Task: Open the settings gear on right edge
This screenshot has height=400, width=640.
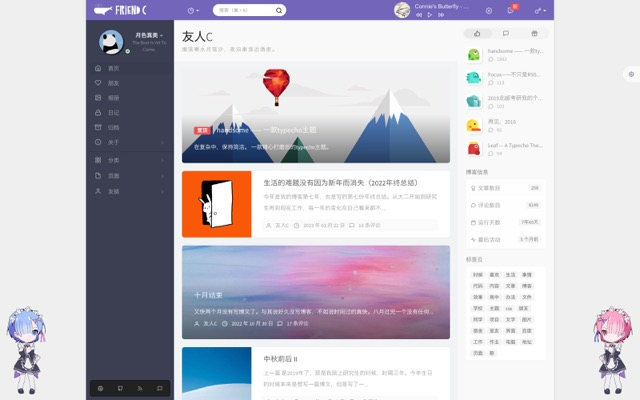Action: [631, 74]
